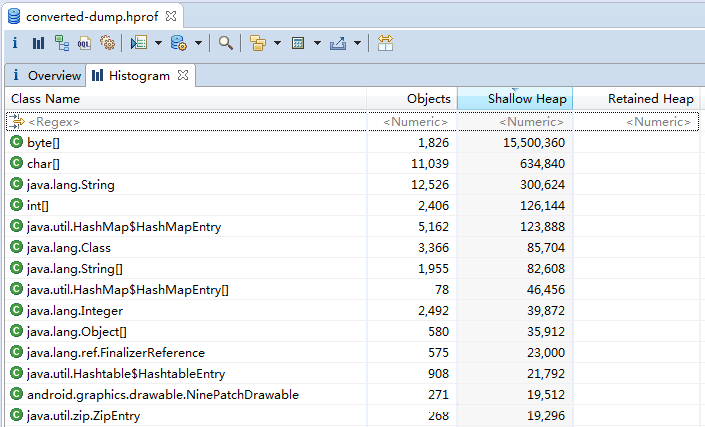
Task: Select the java.util.zip.ZipEntry row
Action: pos(353,415)
